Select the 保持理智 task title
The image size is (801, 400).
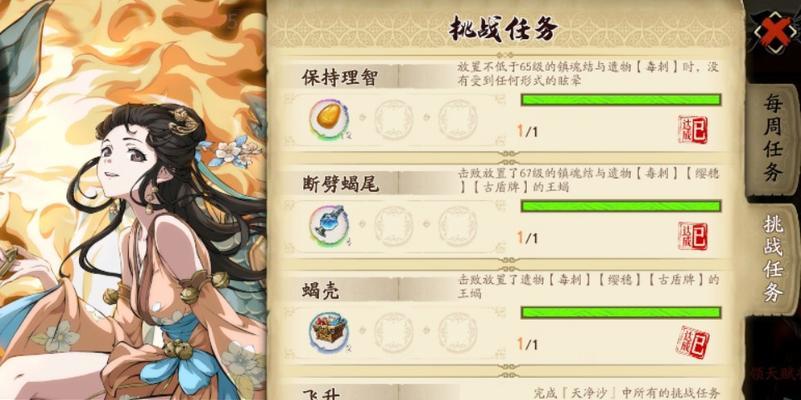(x=340, y=78)
